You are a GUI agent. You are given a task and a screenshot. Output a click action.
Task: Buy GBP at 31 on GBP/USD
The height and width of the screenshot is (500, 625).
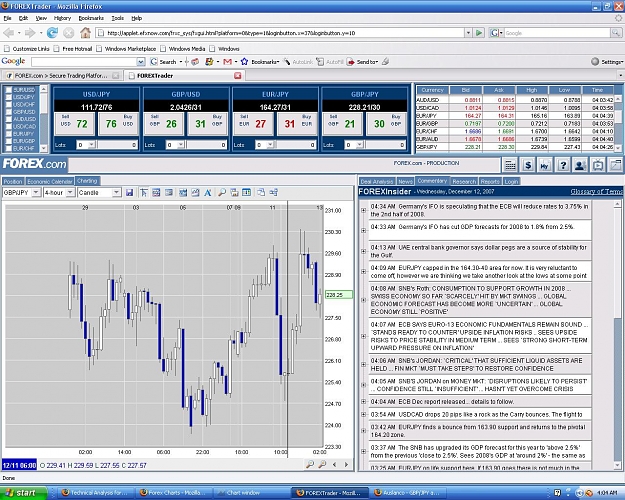point(208,124)
